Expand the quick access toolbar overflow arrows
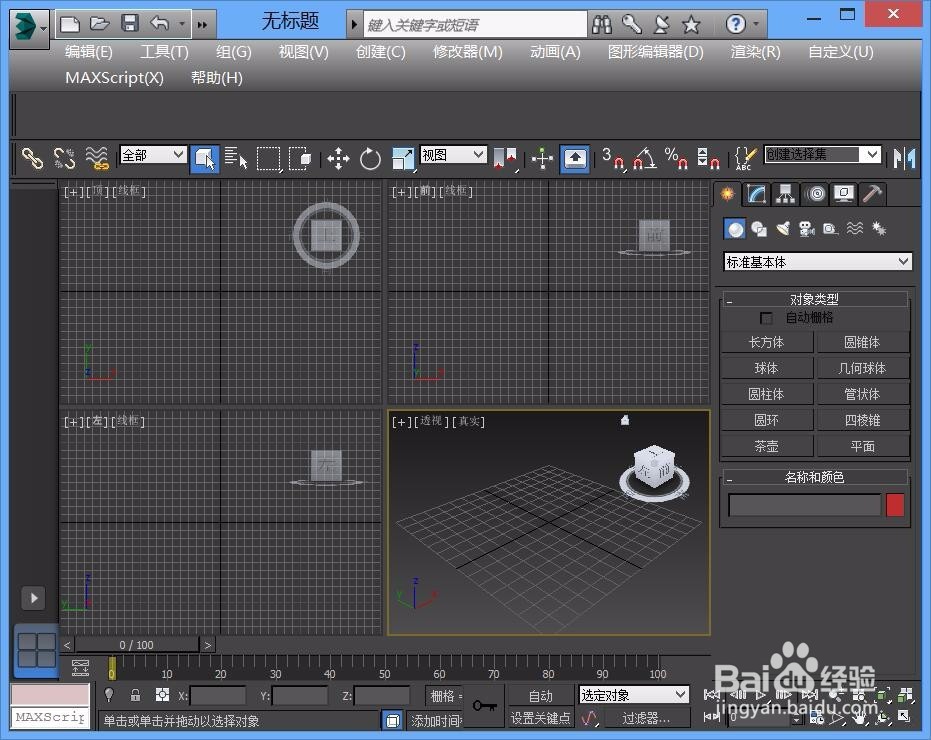931x740 pixels. click(x=202, y=25)
